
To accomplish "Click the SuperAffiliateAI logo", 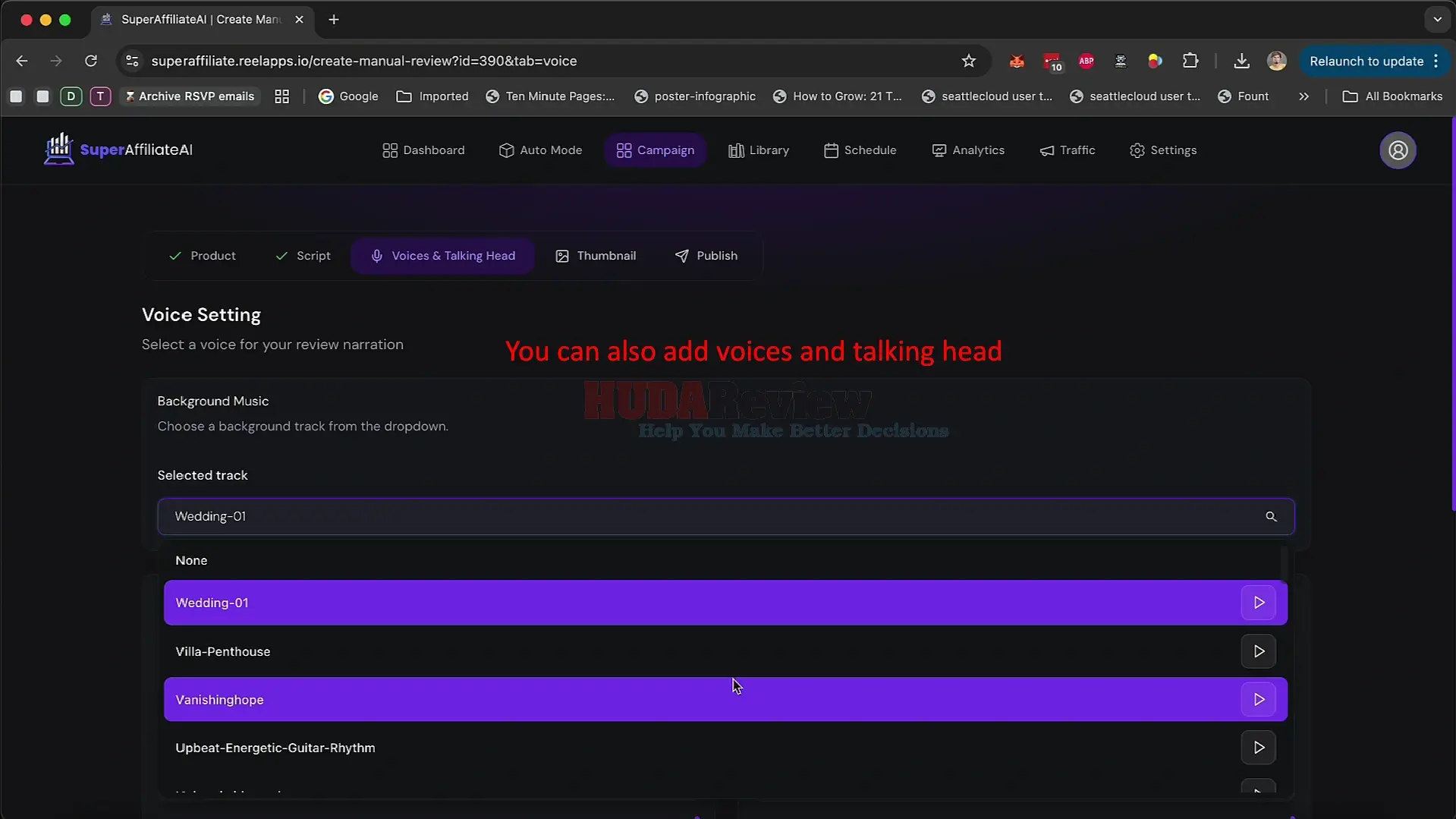I will [x=118, y=150].
